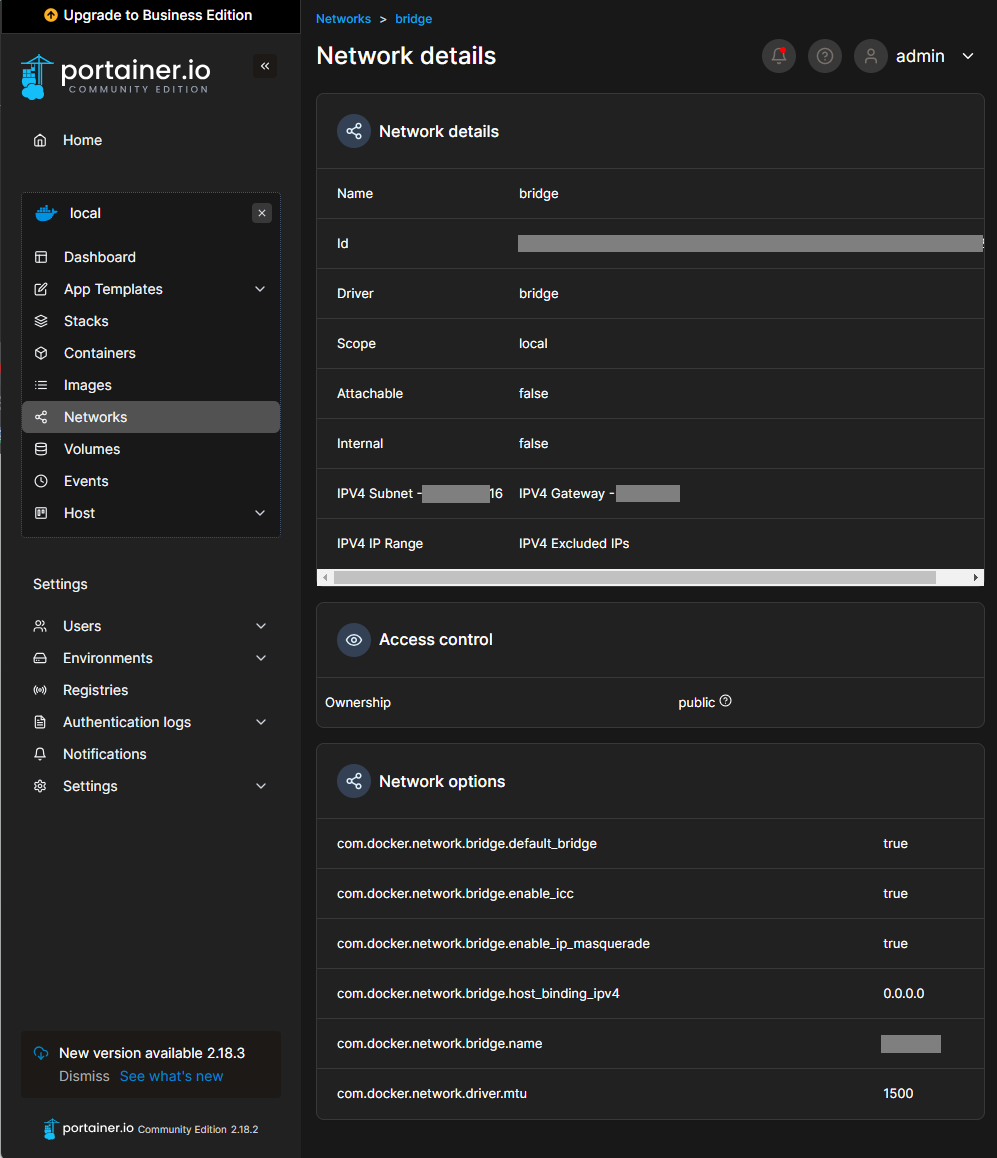Image resolution: width=997 pixels, height=1158 pixels.
Task: Click the Docker whale icon beside local
Action: [47, 213]
